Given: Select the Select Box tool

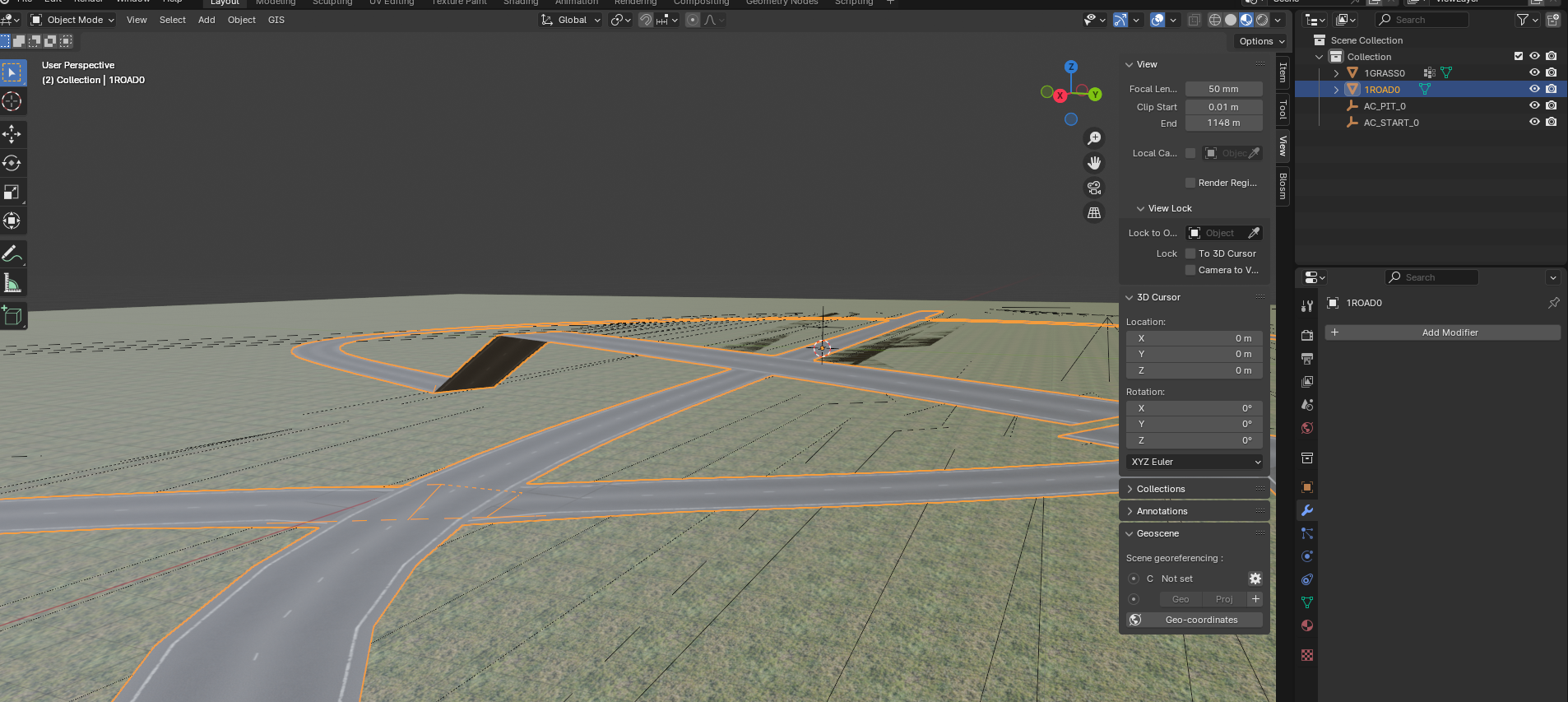Looking at the screenshot, I should (12, 73).
